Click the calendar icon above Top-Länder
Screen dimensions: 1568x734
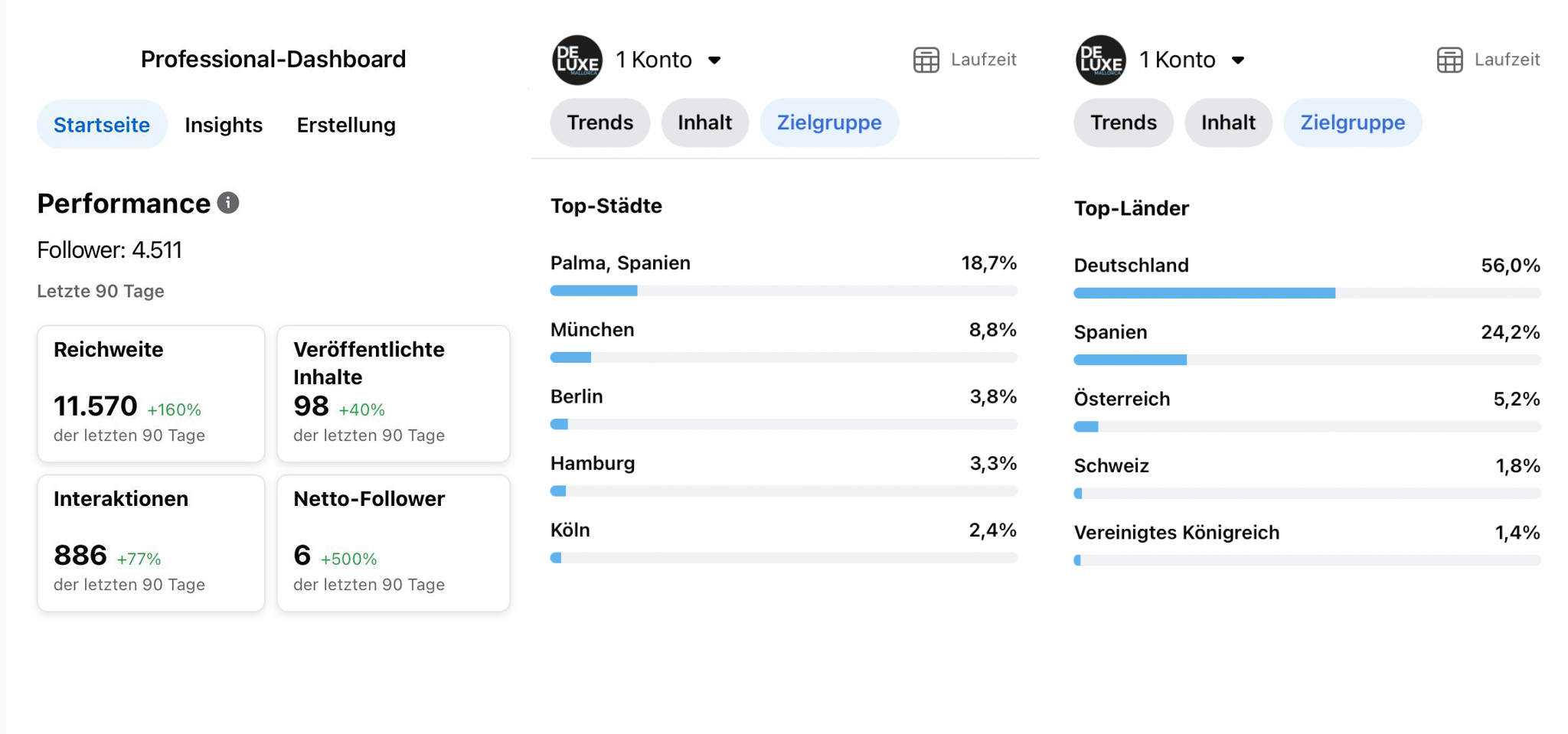(x=1449, y=60)
